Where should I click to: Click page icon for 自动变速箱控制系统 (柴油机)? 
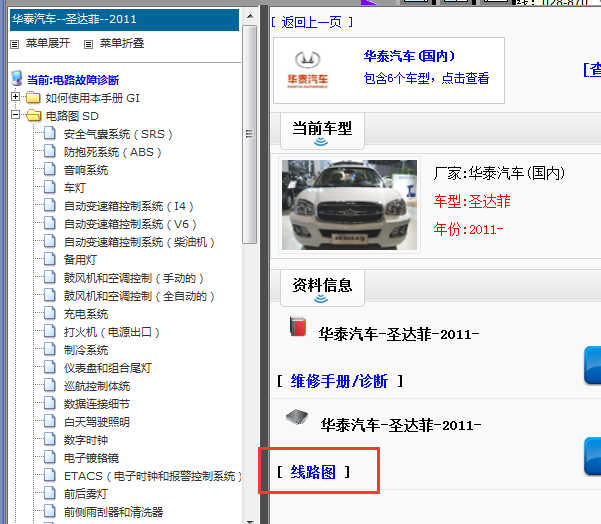tap(49, 241)
